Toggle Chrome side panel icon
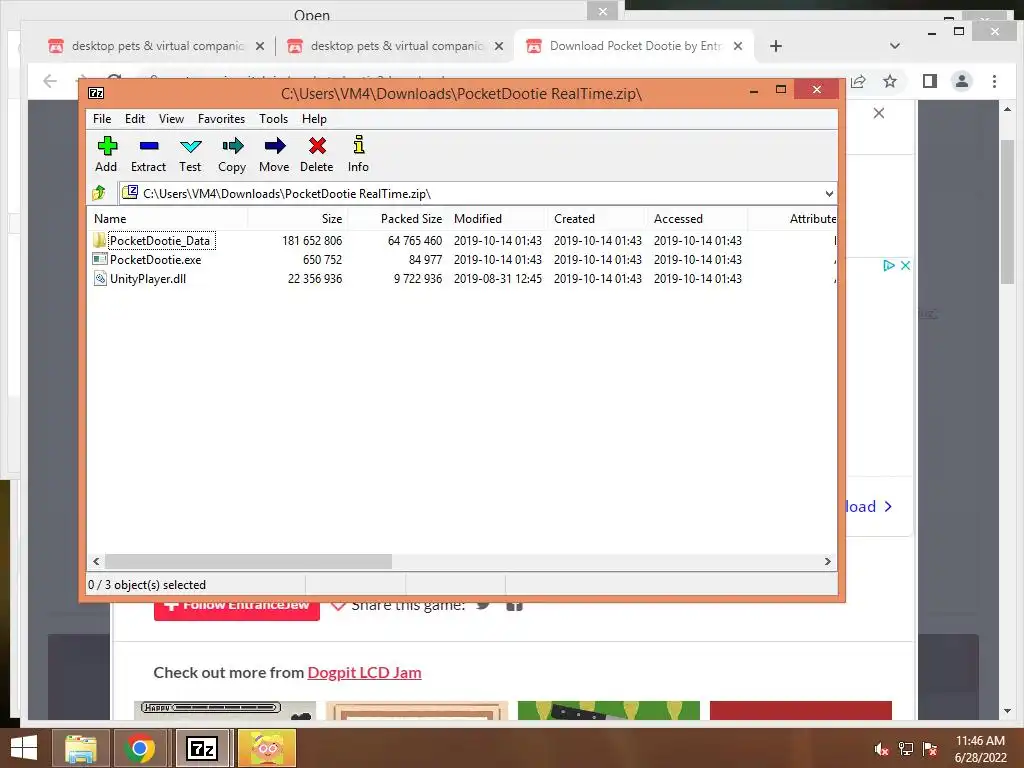Image resolution: width=1024 pixels, height=768 pixels. point(930,81)
